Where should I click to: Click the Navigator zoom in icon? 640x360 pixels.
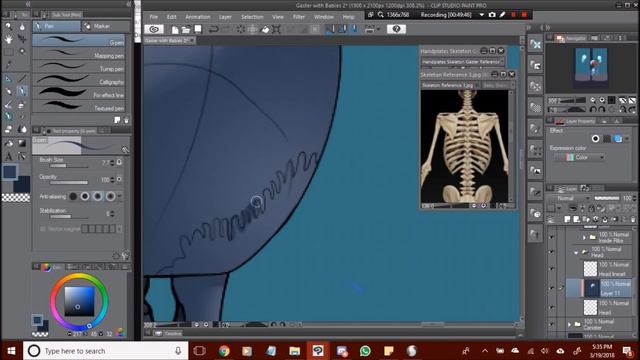tap(602, 100)
